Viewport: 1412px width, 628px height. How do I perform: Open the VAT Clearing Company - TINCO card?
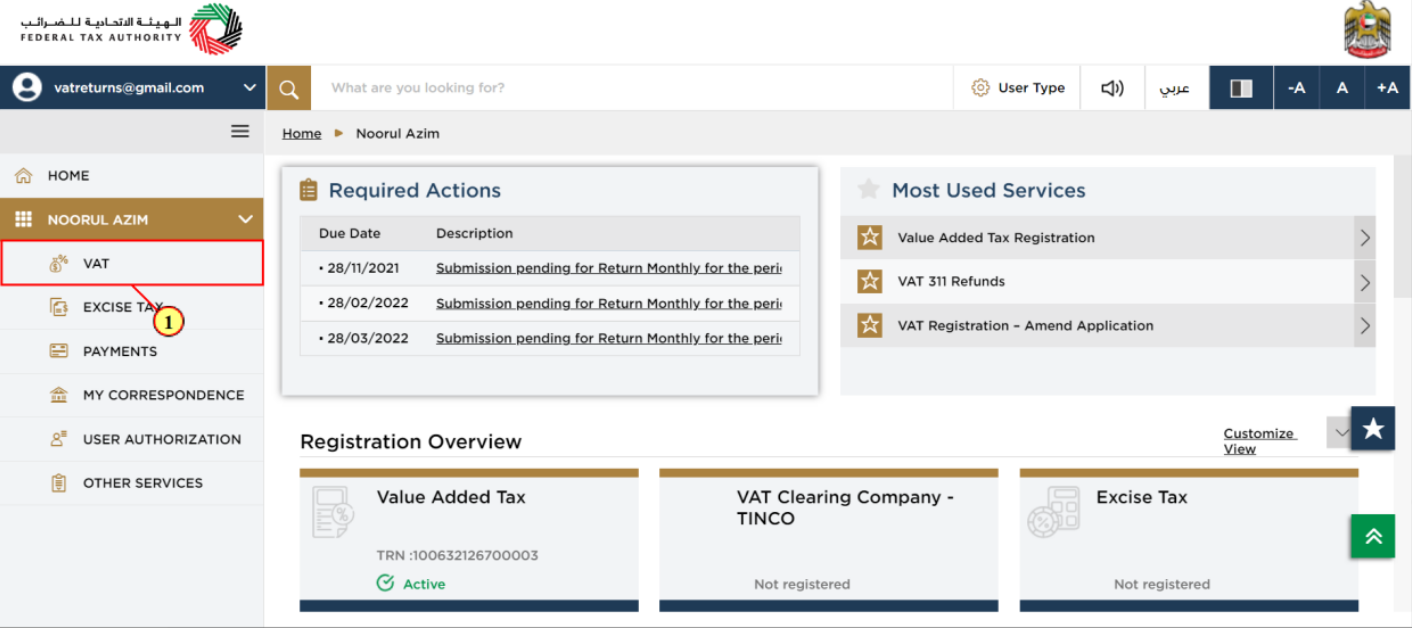829,540
